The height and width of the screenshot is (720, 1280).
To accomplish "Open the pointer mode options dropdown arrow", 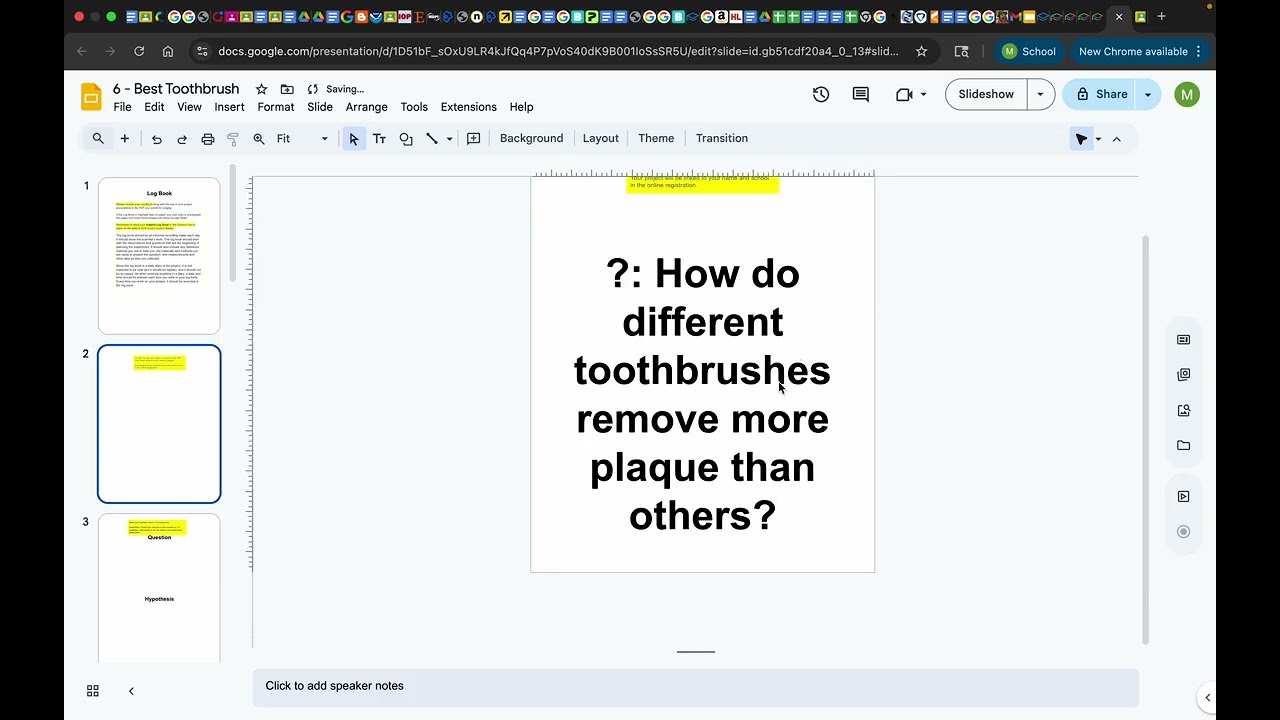I will click(1098, 139).
